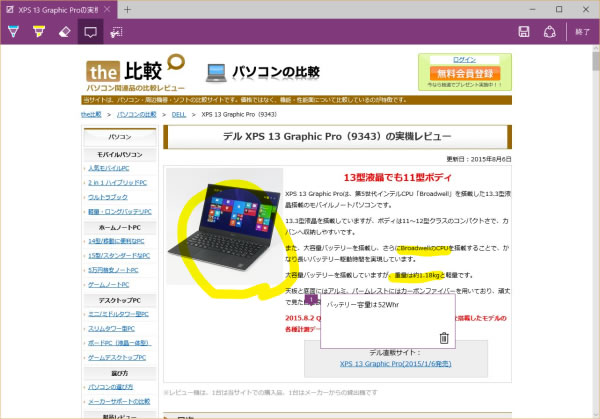The image size is (600, 419).
Task: Open XPS 13 Graphic Pro(2015/1/6発売) Dell link
Action: click(396, 364)
